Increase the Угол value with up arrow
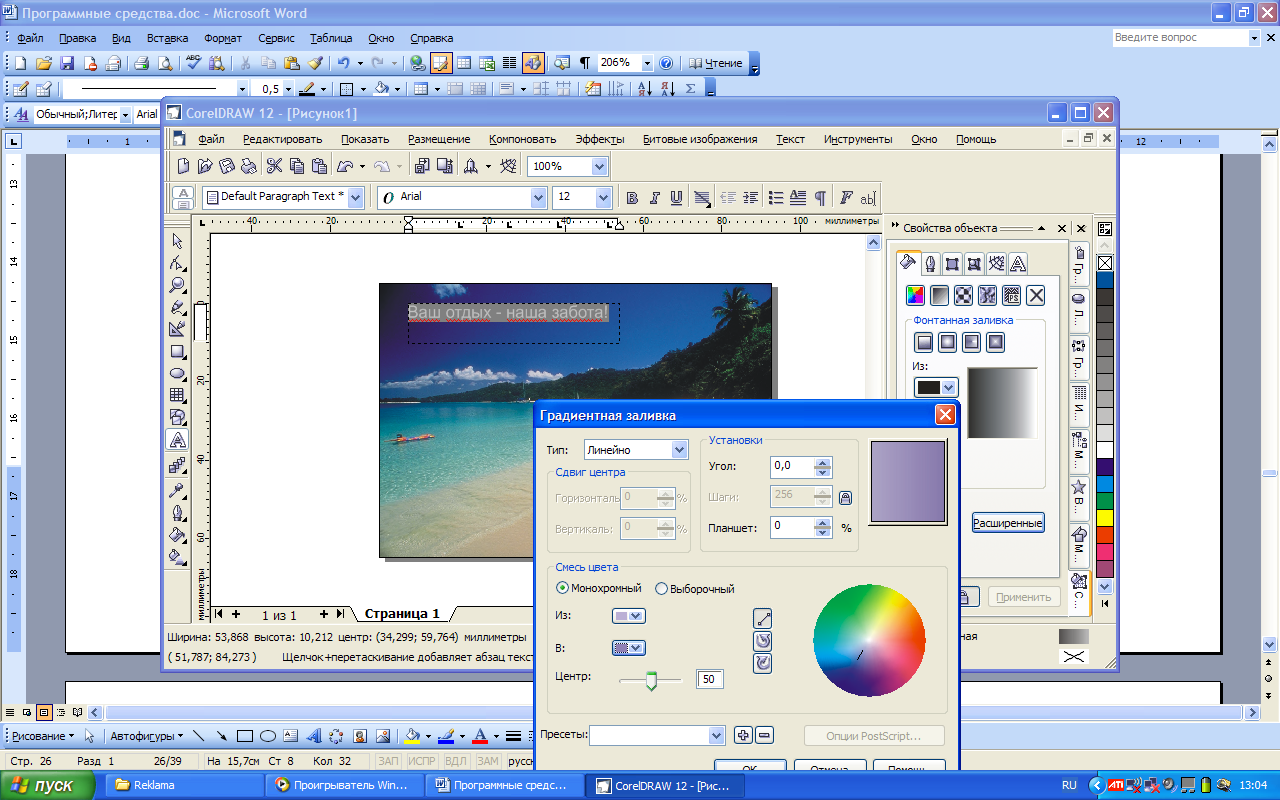 pyautogui.click(x=823, y=462)
